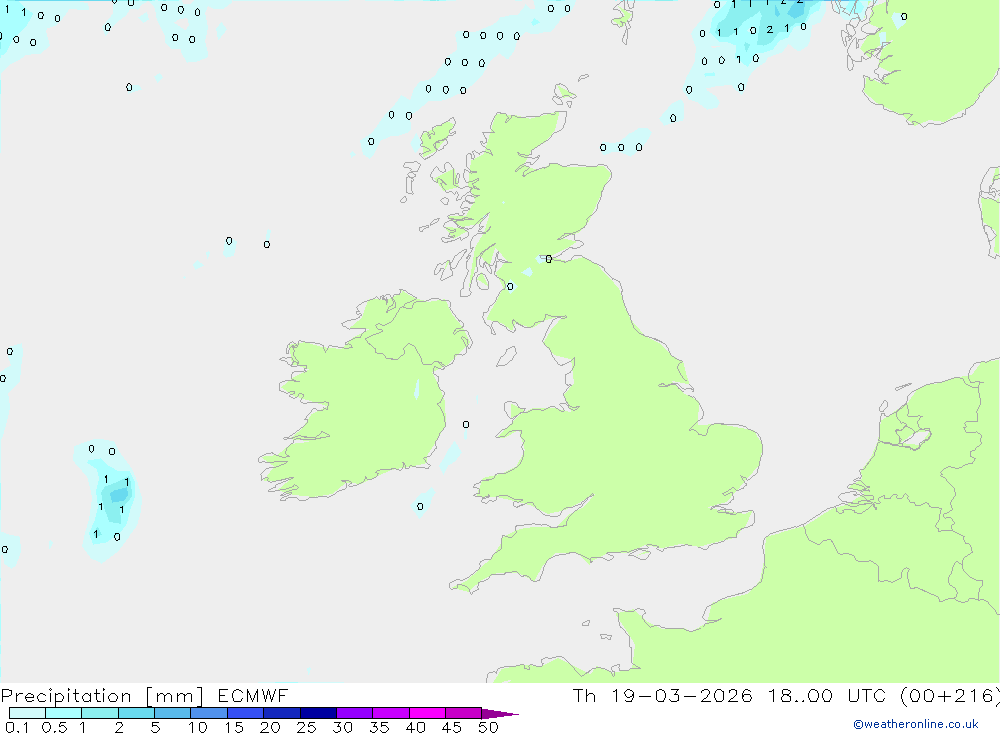Select the 5–10 mm blue legend swatch
The height and width of the screenshot is (733, 1000).
[173, 713]
